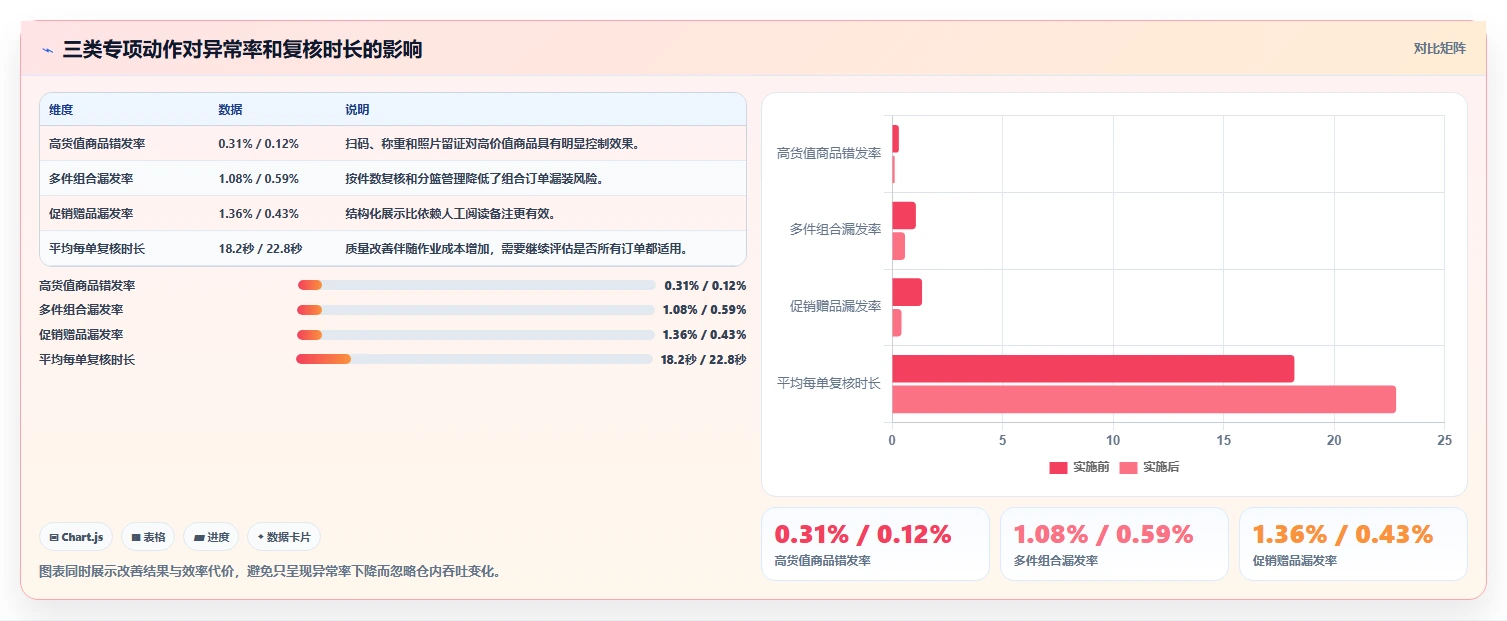1507x621 pixels.
Task: Click the 高货值商品错发率 progress bar
Action: click(x=476, y=285)
